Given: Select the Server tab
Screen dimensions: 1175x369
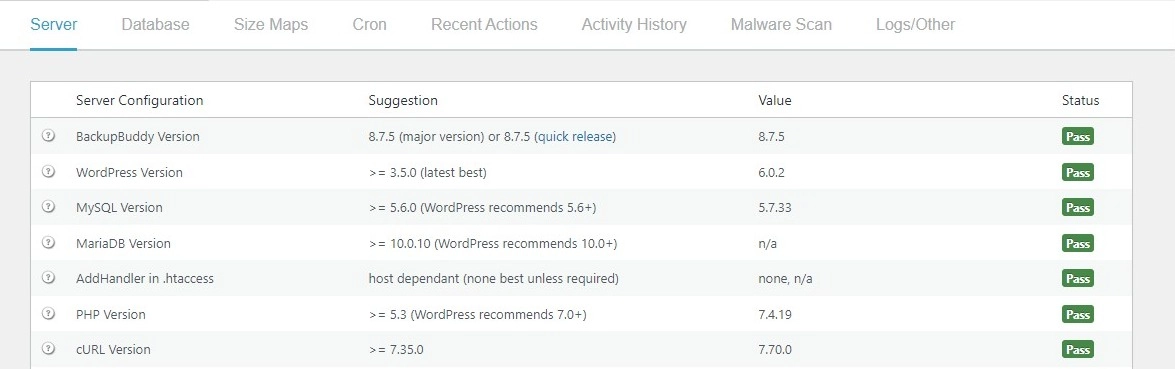Looking at the screenshot, I should click(53, 25).
